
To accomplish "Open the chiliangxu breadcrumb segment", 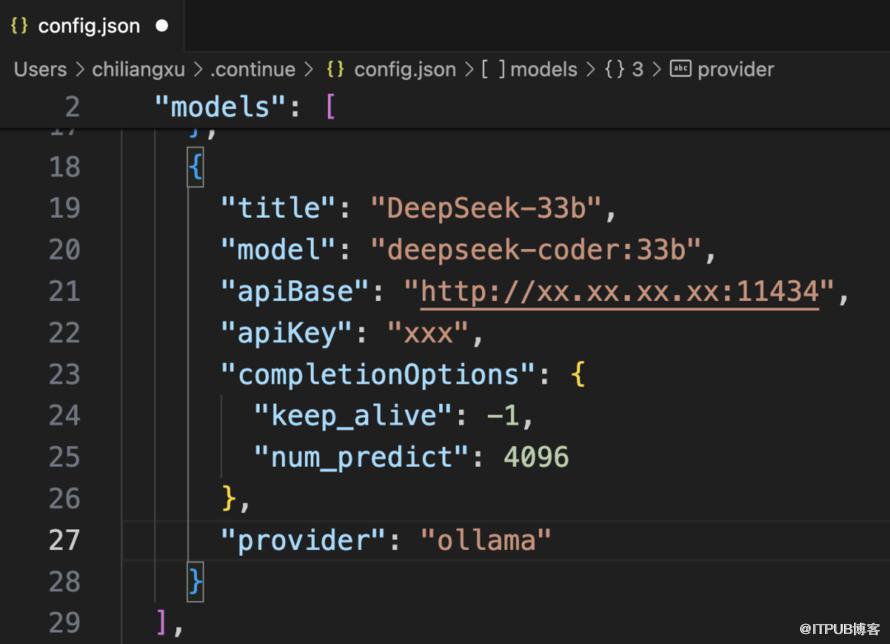I will pos(138,69).
